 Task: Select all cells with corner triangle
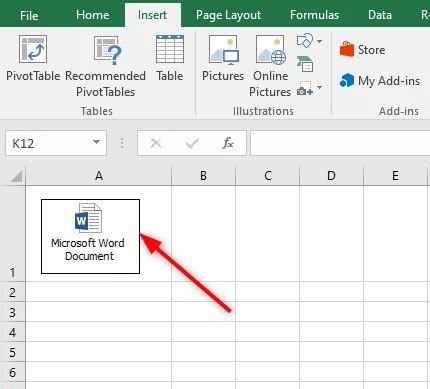click(x=16, y=176)
